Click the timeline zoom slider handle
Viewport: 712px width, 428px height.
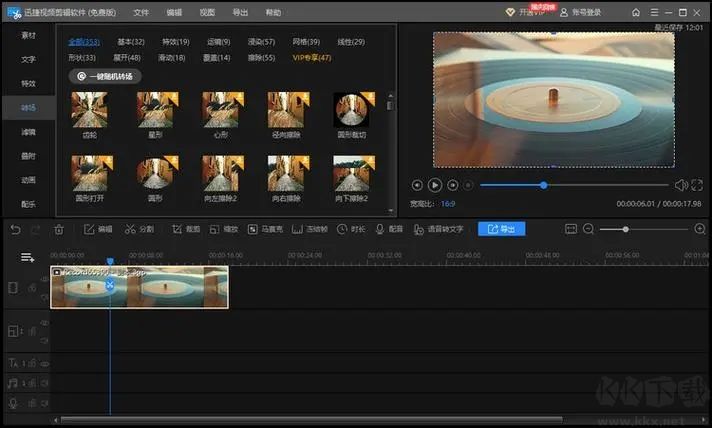[x=627, y=229]
